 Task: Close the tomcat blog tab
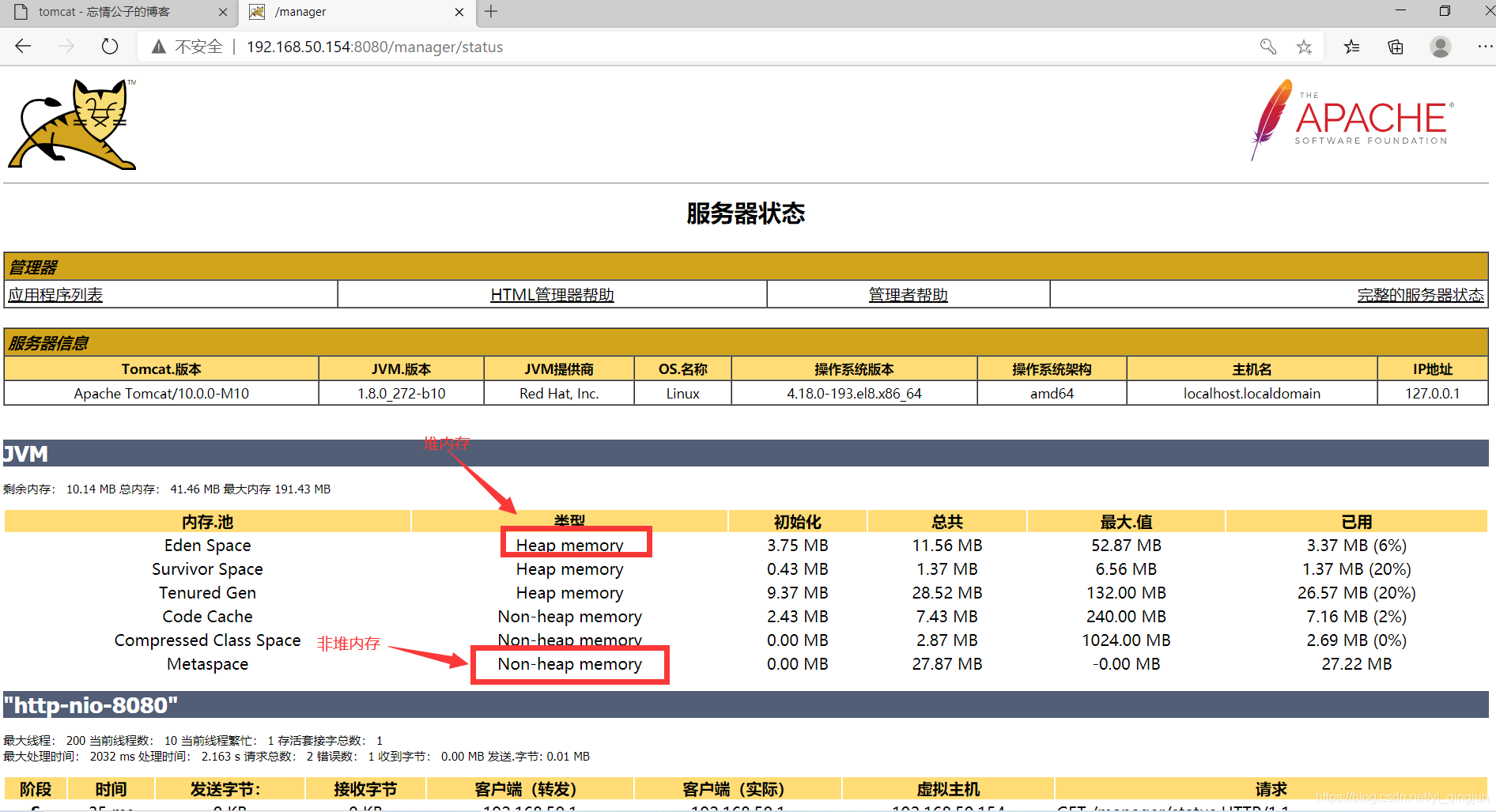coord(223,12)
